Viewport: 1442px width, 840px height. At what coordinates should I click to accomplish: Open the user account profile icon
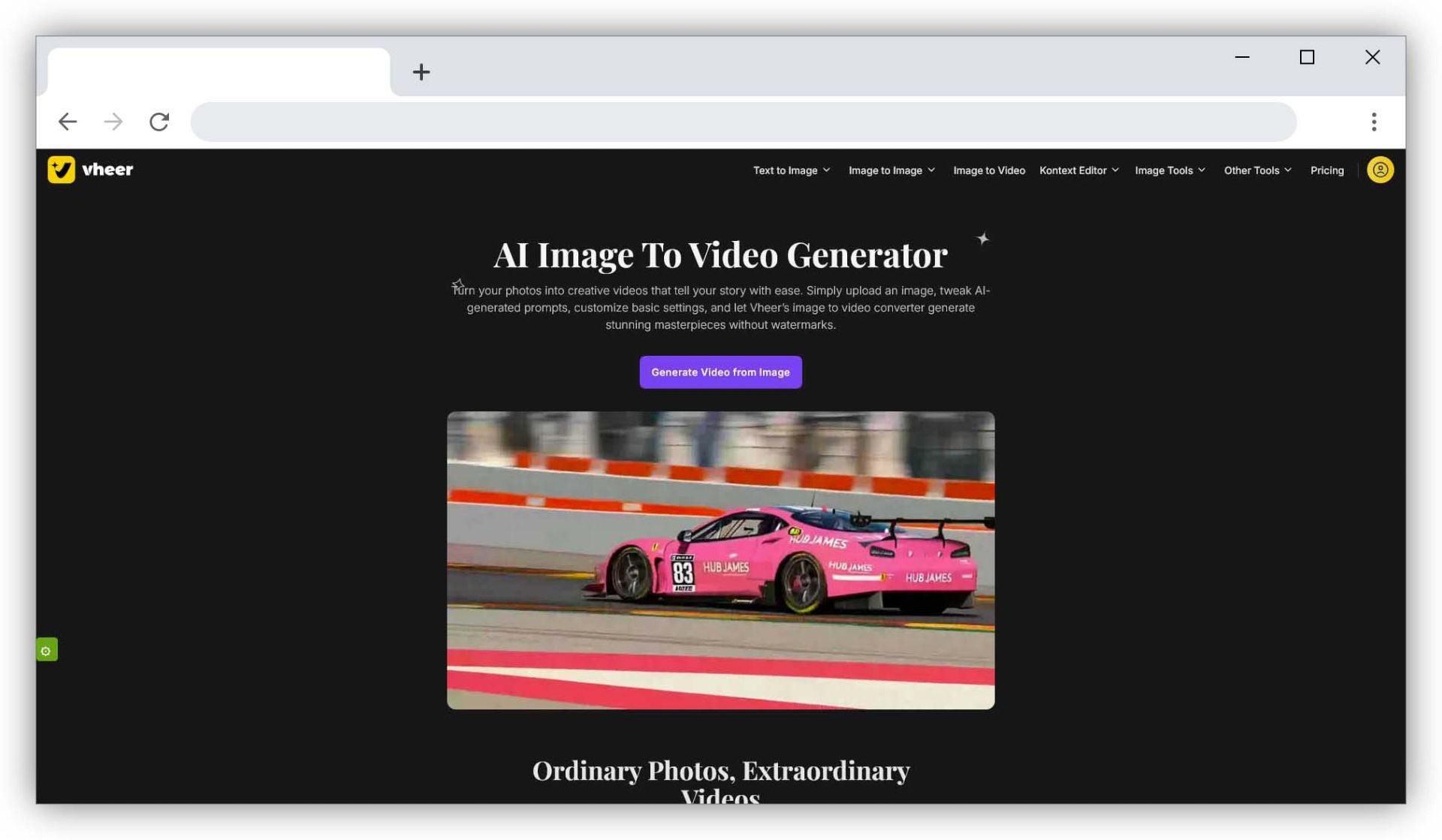(x=1380, y=170)
